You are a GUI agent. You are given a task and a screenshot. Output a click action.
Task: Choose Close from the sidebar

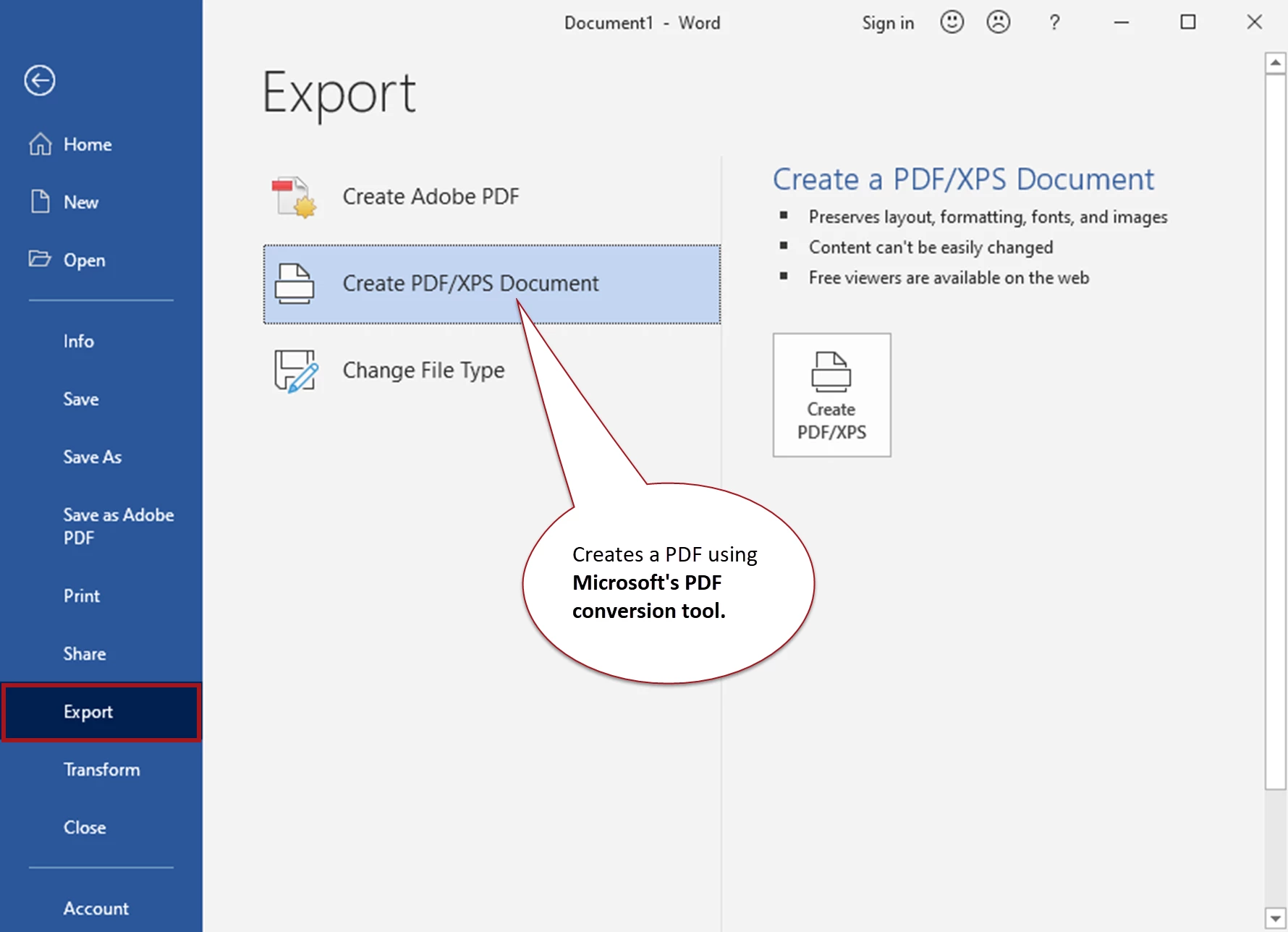click(85, 827)
